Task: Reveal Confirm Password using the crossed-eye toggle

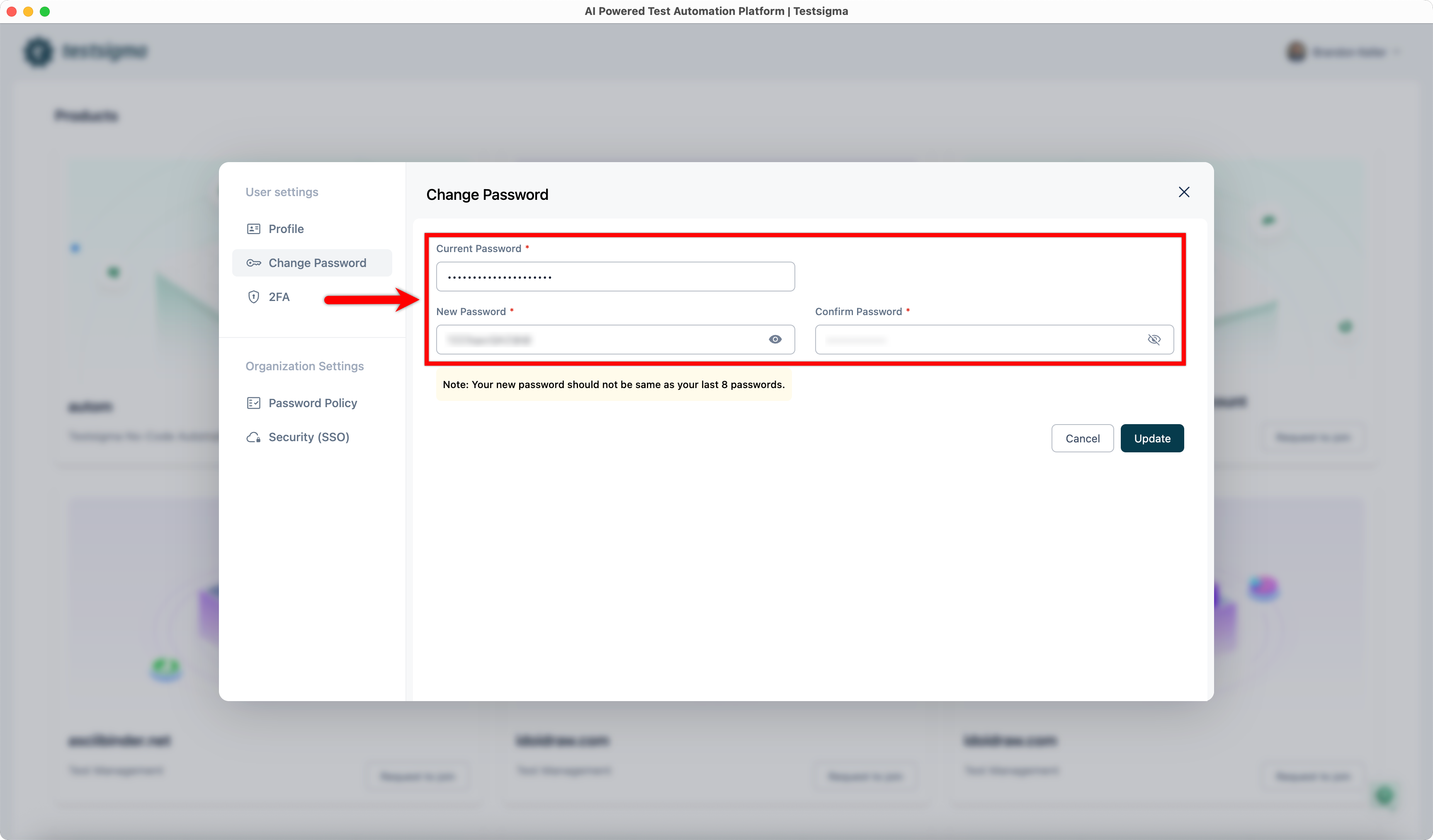Action: click(x=1155, y=339)
